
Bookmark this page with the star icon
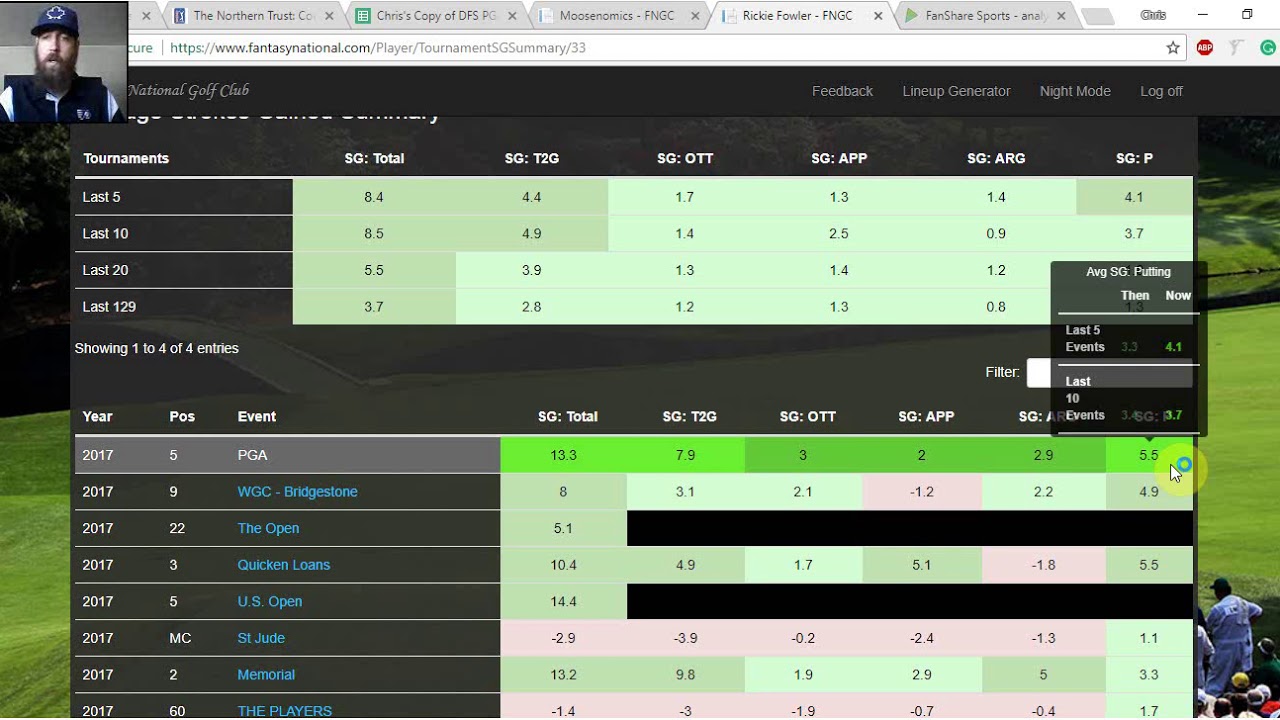point(1173,48)
